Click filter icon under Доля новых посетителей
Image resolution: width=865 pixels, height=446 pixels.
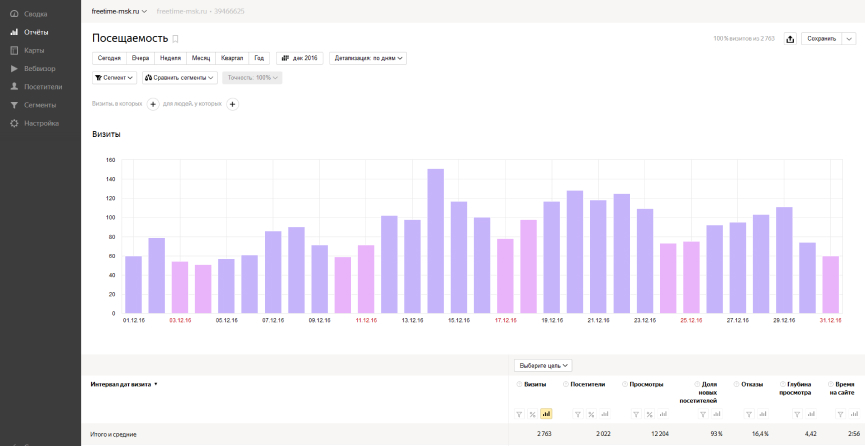coord(703,414)
